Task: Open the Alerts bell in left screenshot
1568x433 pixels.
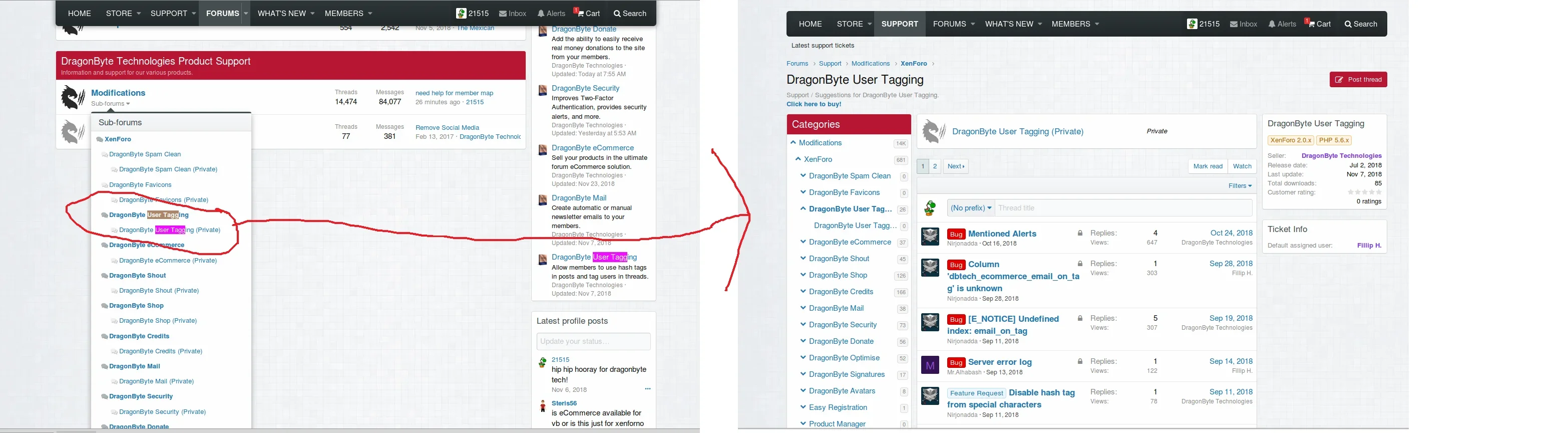Action: [x=551, y=14]
